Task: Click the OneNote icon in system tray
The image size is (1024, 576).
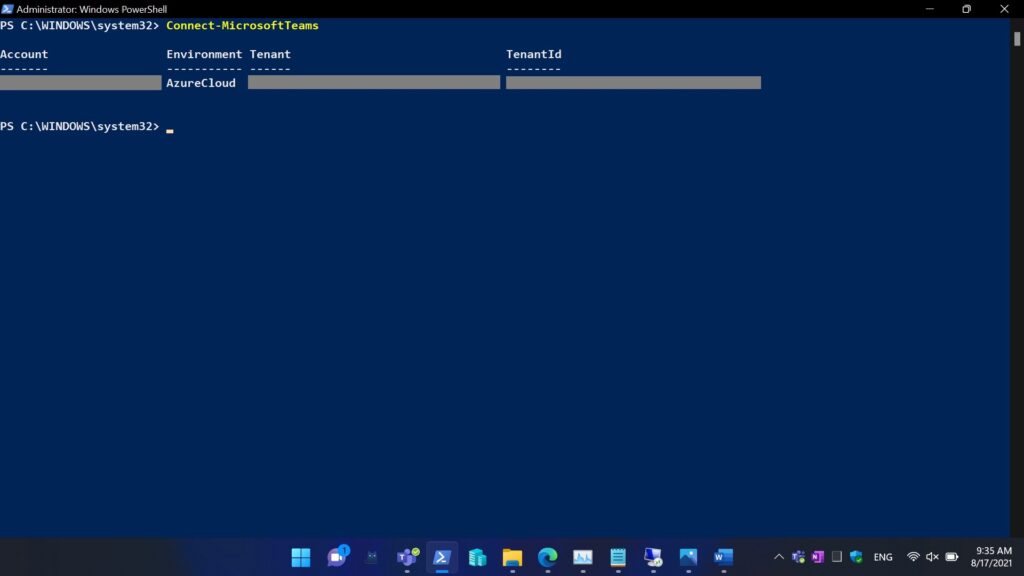Action: (x=818, y=557)
